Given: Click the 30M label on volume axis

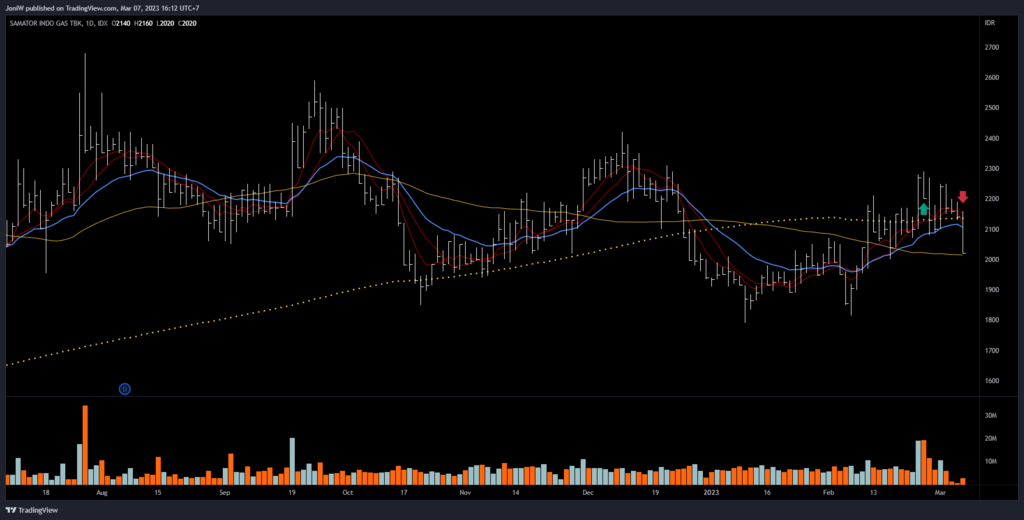Looking at the screenshot, I should (990, 415).
